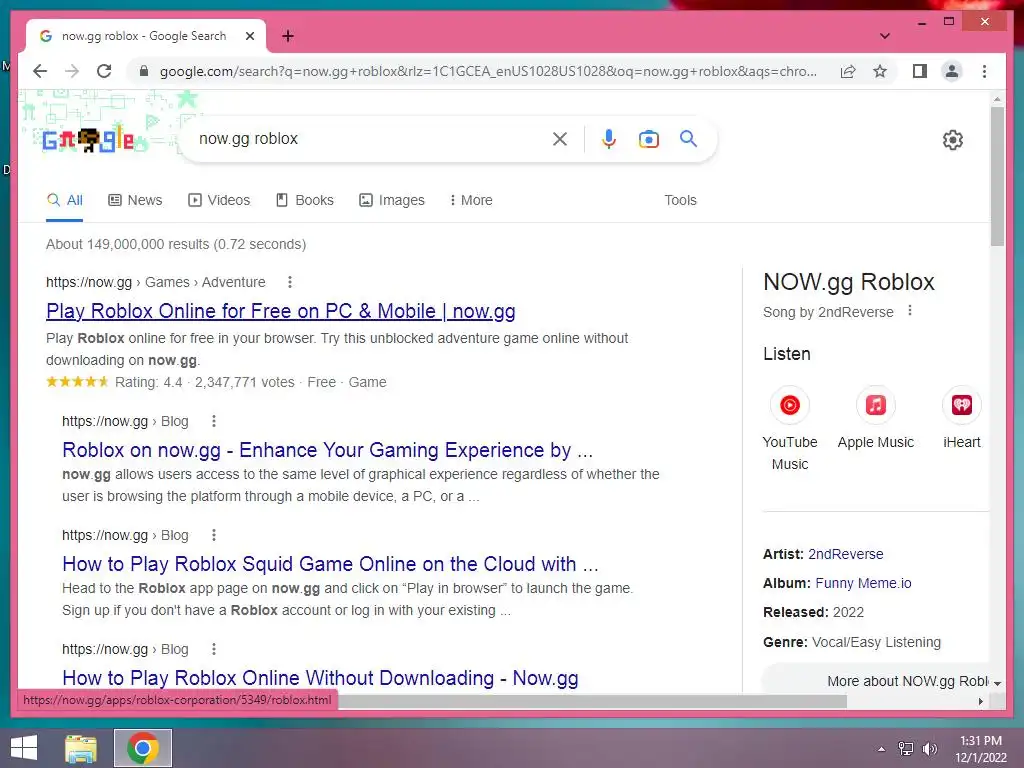1024x768 pixels.
Task: Open Chrome's three-dot customize menu
Action: coord(984,71)
